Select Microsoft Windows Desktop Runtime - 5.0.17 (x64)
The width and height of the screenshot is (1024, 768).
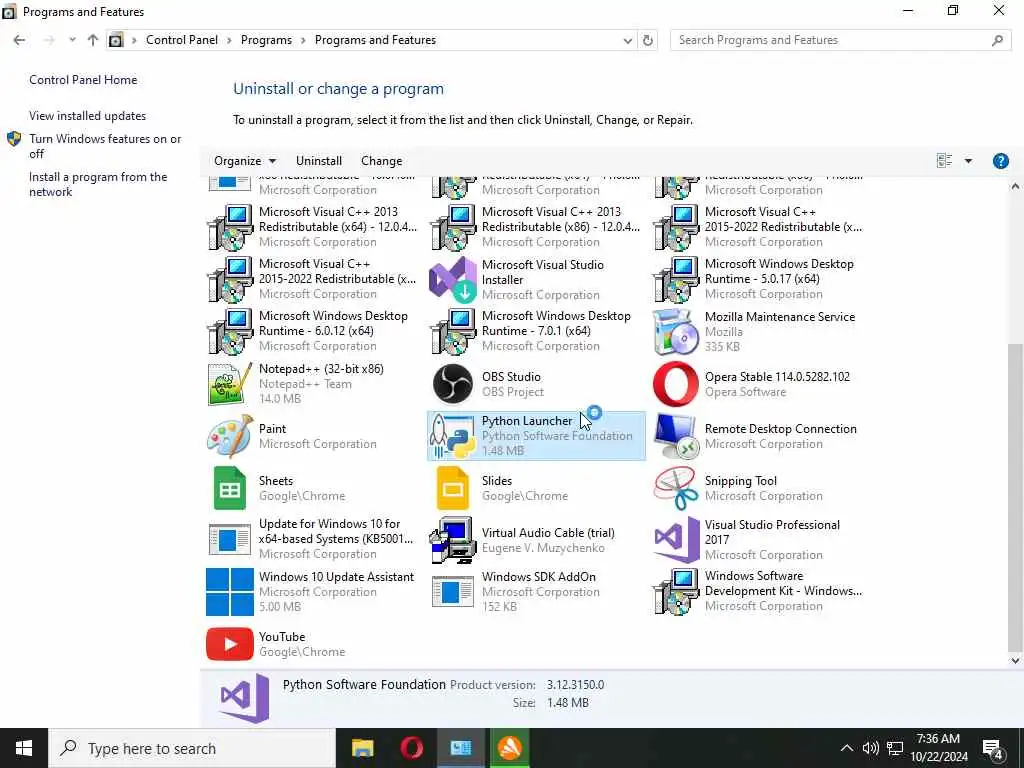coord(759,279)
